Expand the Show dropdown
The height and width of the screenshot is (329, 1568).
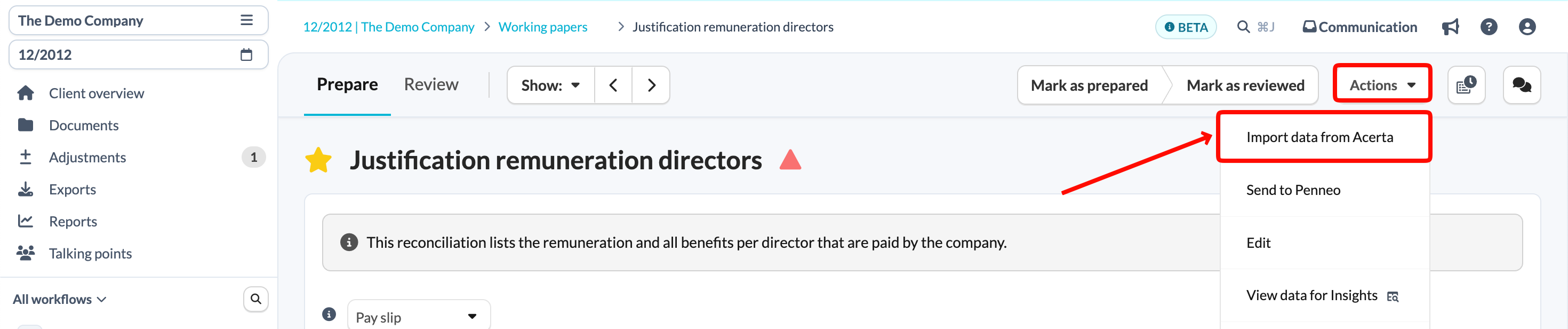click(x=550, y=85)
